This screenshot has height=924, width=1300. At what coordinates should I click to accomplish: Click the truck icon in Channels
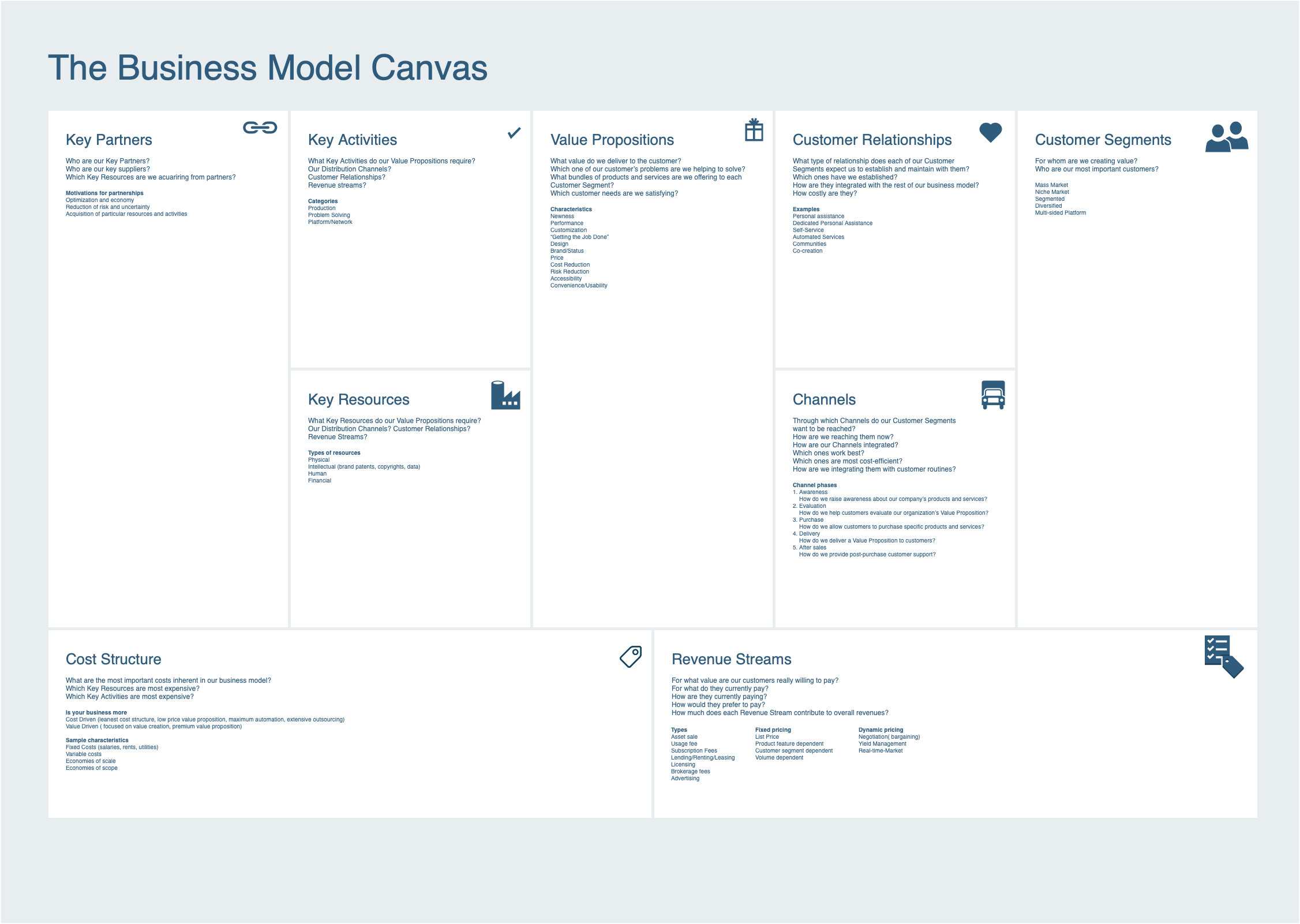[x=993, y=395]
